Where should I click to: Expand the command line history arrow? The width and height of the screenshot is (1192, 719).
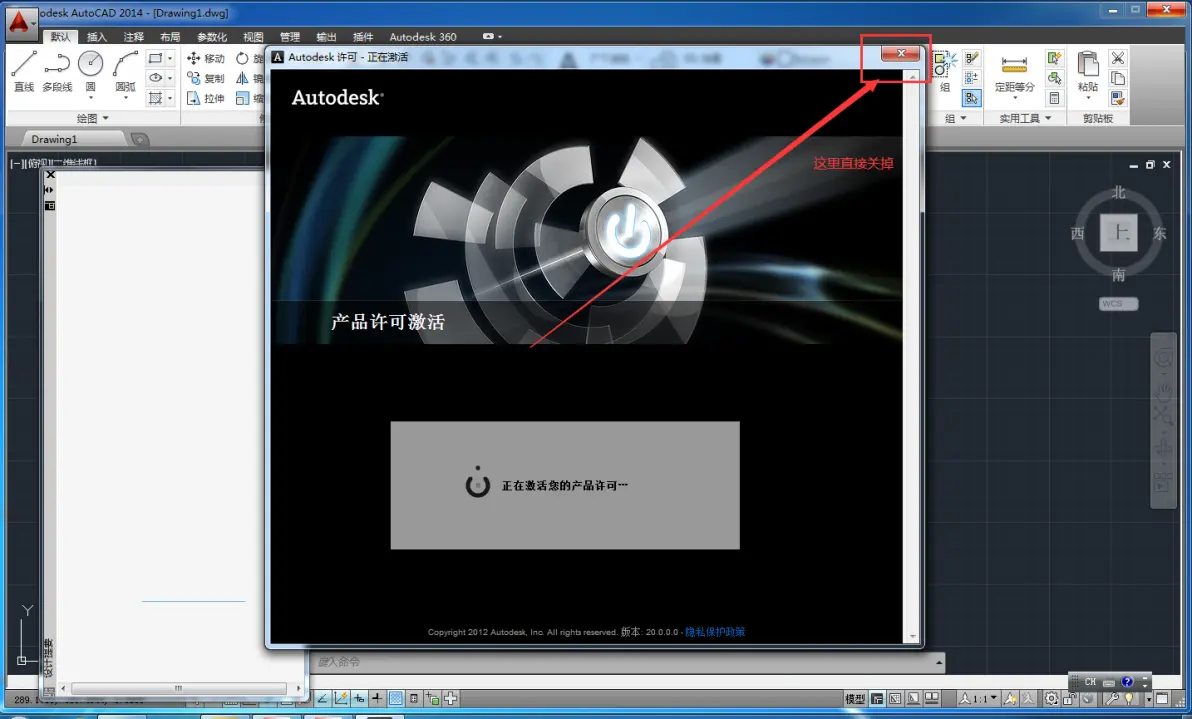coord(939,662)
